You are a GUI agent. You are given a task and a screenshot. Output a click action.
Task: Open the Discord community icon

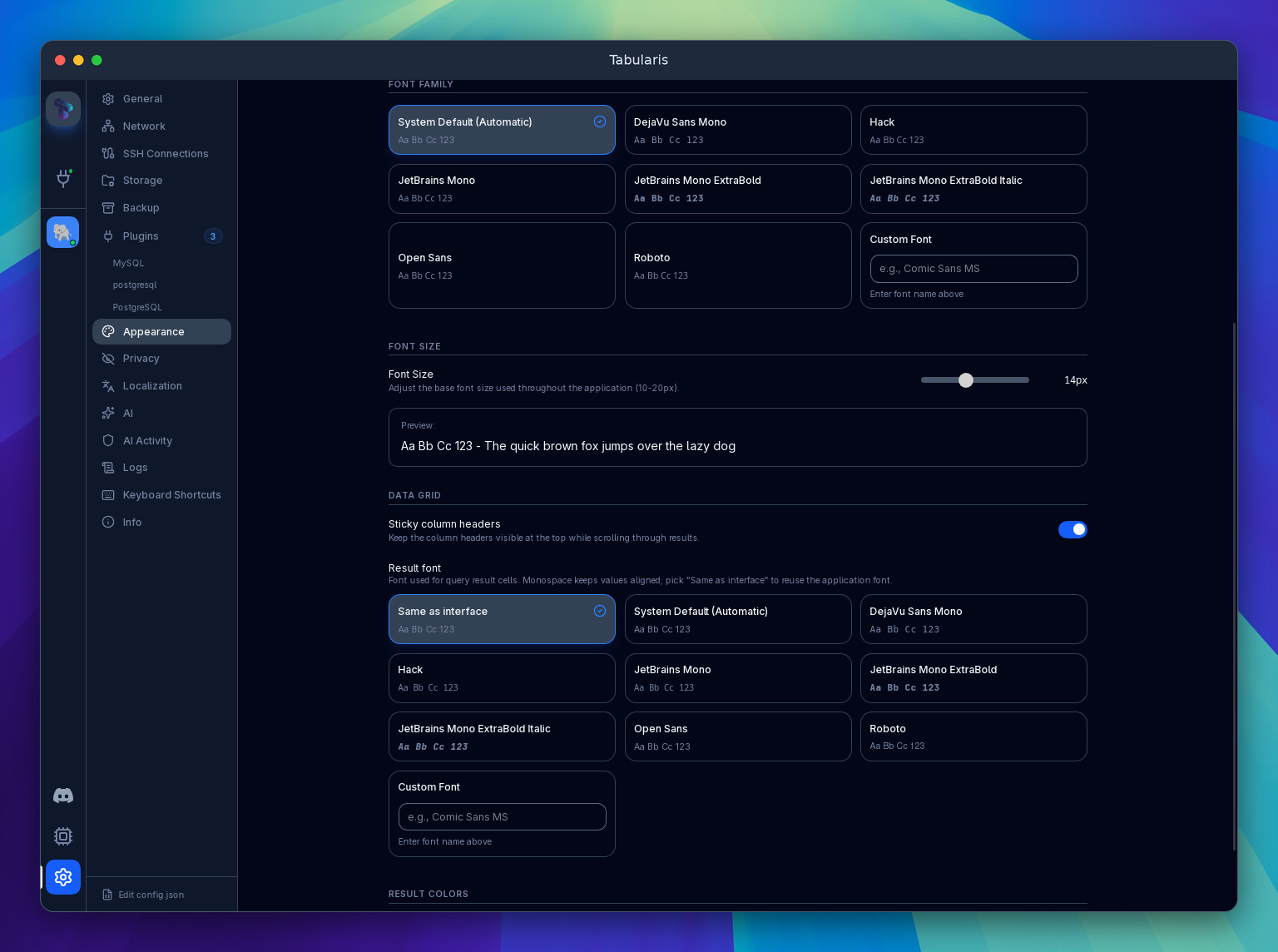[63, 796]
